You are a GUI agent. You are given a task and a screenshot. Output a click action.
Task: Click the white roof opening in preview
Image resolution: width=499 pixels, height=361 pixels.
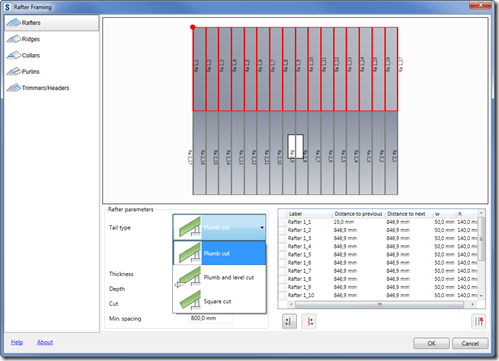(x=295, y=146)
